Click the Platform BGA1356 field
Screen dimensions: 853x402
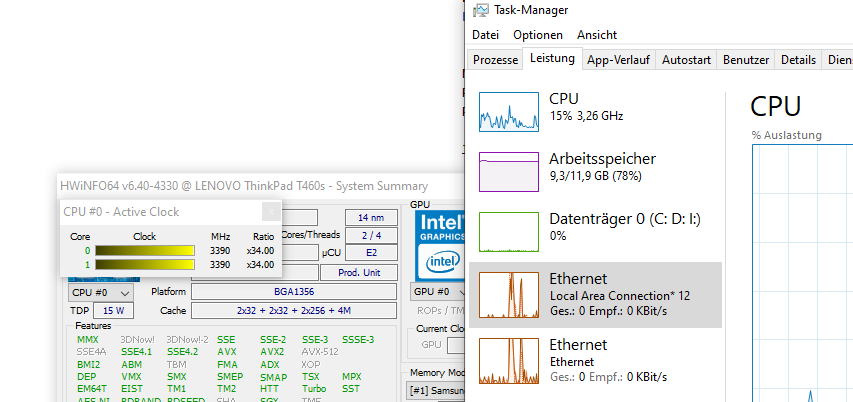click(x=294, y=292)
